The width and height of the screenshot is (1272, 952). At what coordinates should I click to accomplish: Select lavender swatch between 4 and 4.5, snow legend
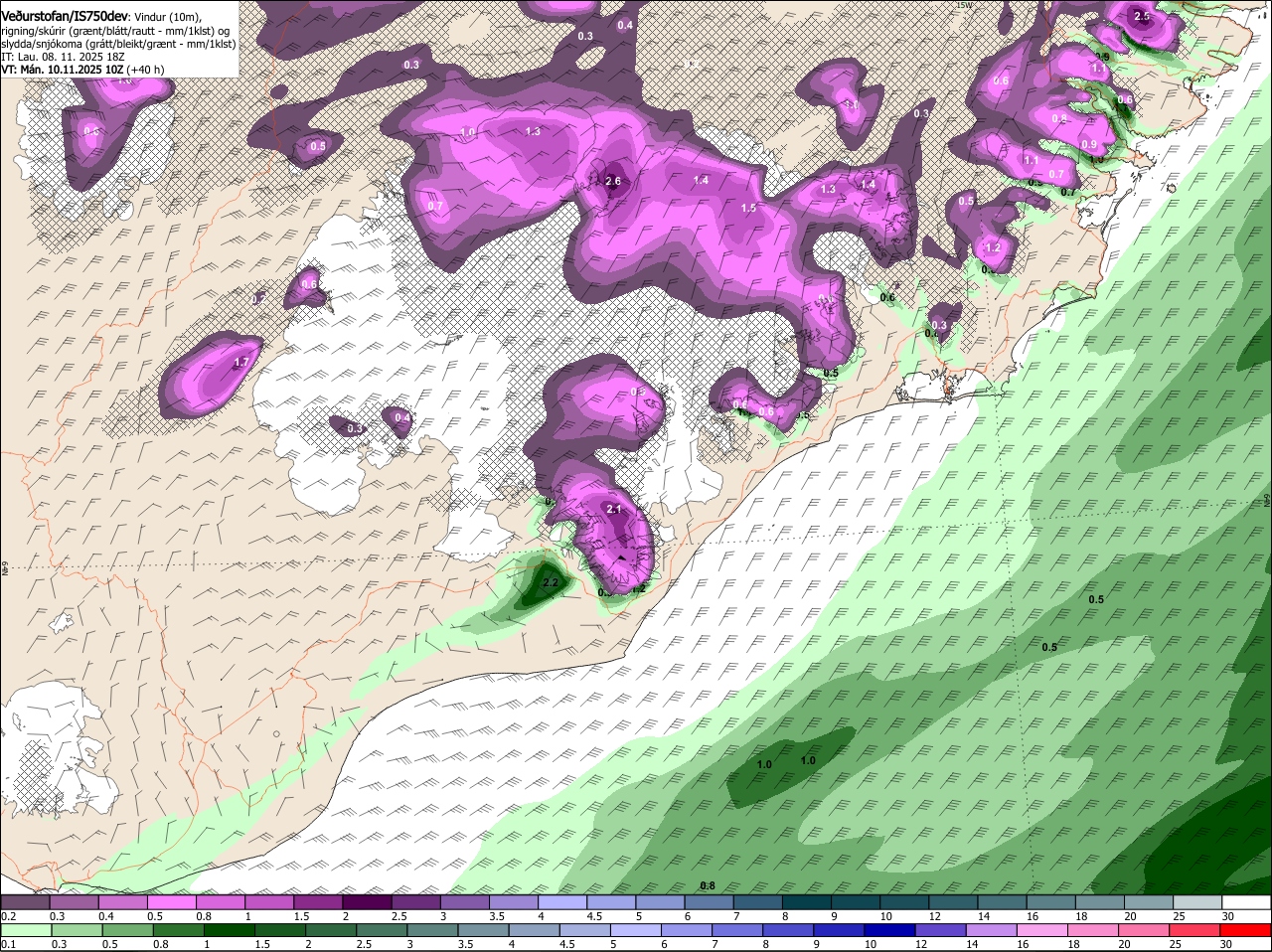coord(562,902)
